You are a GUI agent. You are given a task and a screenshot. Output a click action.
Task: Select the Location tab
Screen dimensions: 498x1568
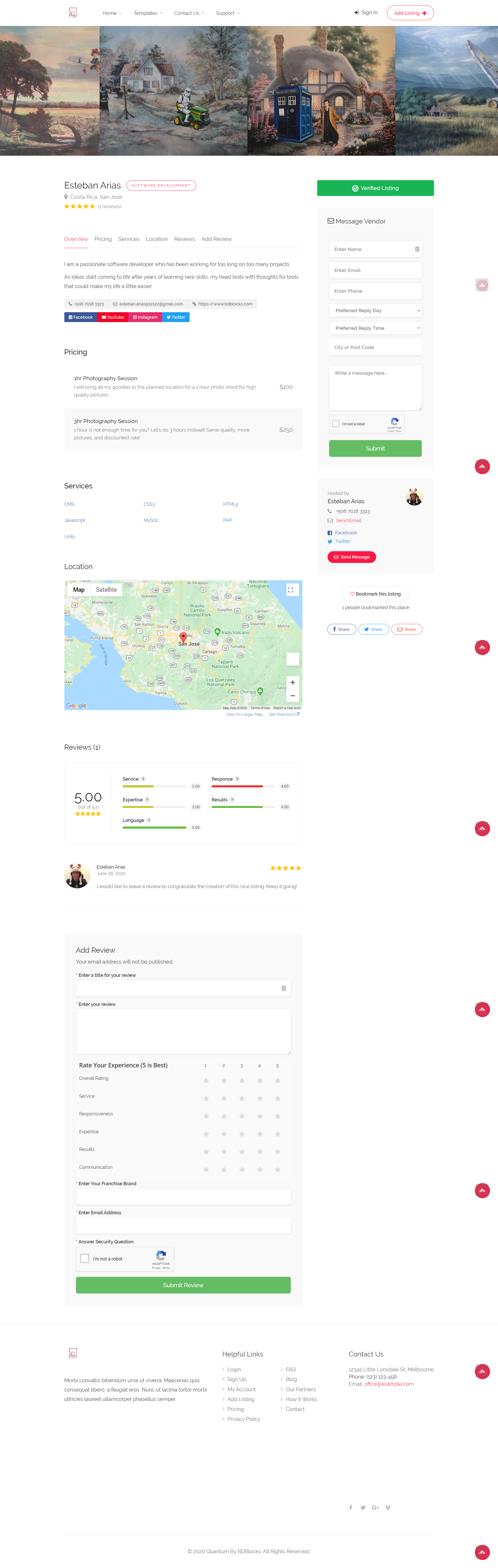pyautogui.click(x=157, y=239)
